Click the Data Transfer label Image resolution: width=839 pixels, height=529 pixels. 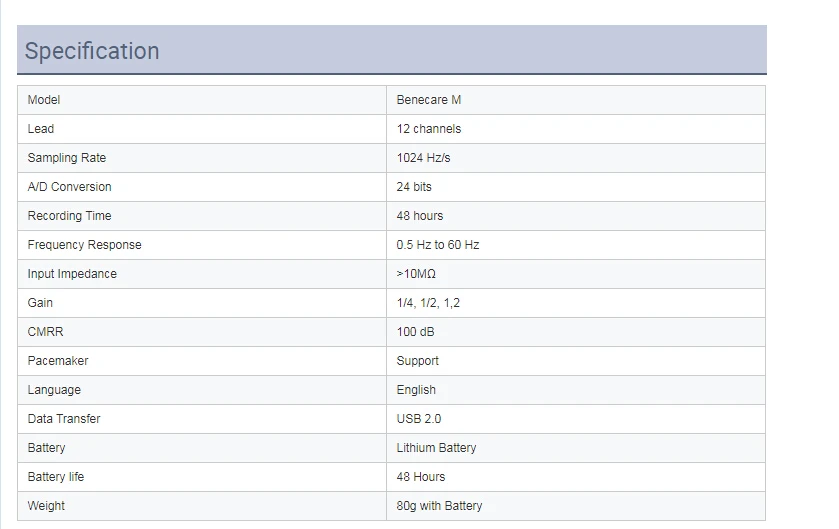pyautogui.click(x=64, y=419)
